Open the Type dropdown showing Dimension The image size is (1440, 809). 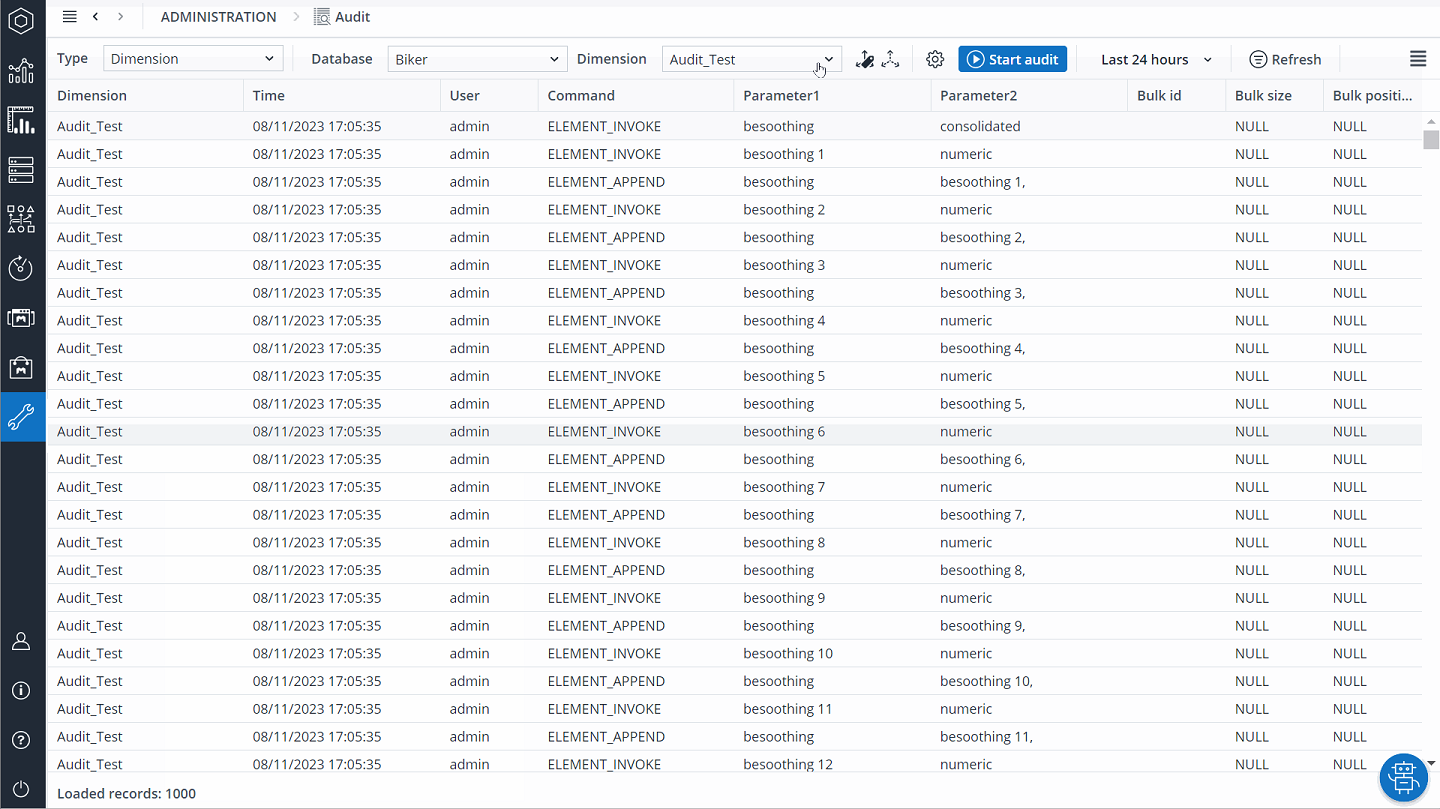pos(192,58)
